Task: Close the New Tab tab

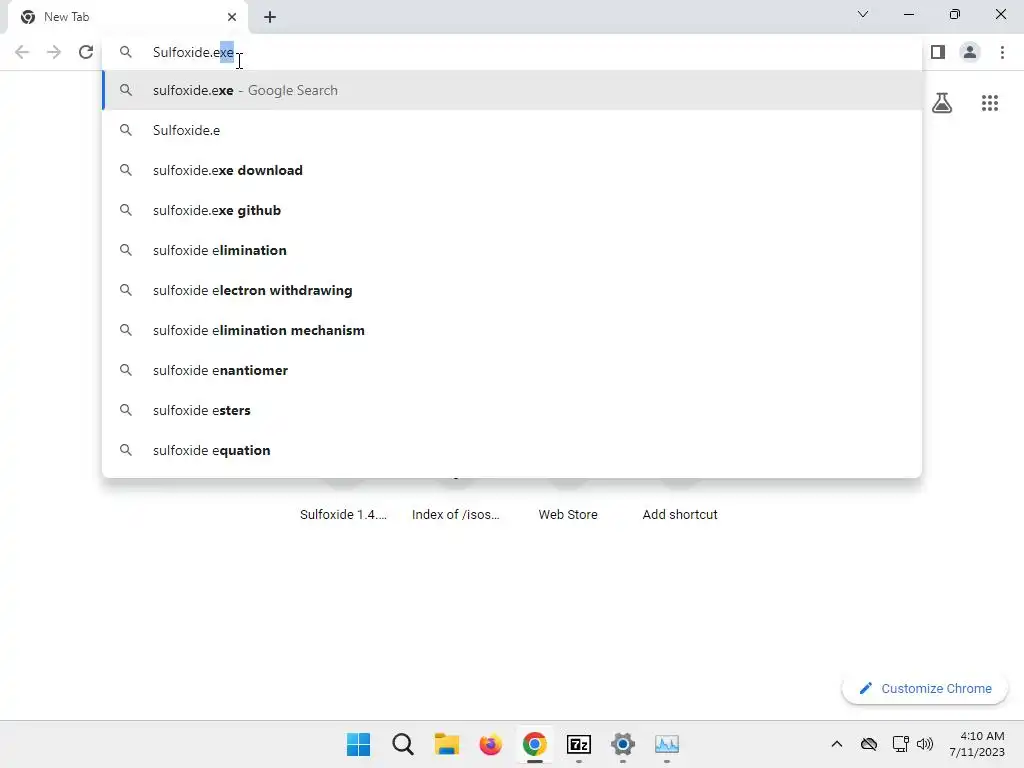Action: coord(232,17)
